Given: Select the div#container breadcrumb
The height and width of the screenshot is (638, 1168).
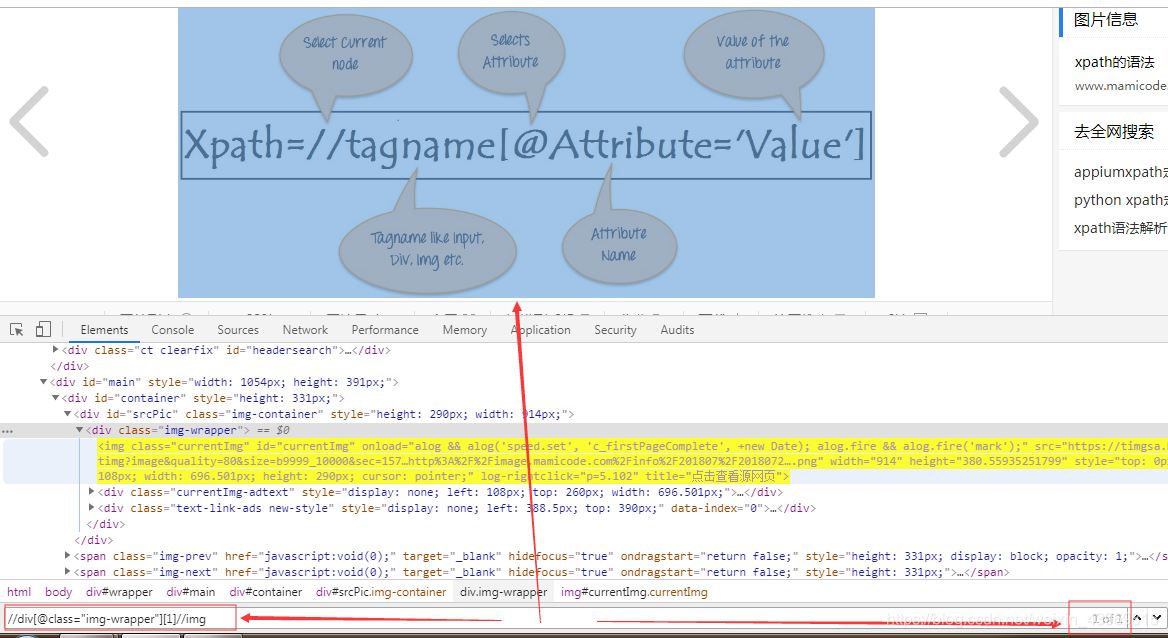Looking at the screenshot, I should (266, 592).
